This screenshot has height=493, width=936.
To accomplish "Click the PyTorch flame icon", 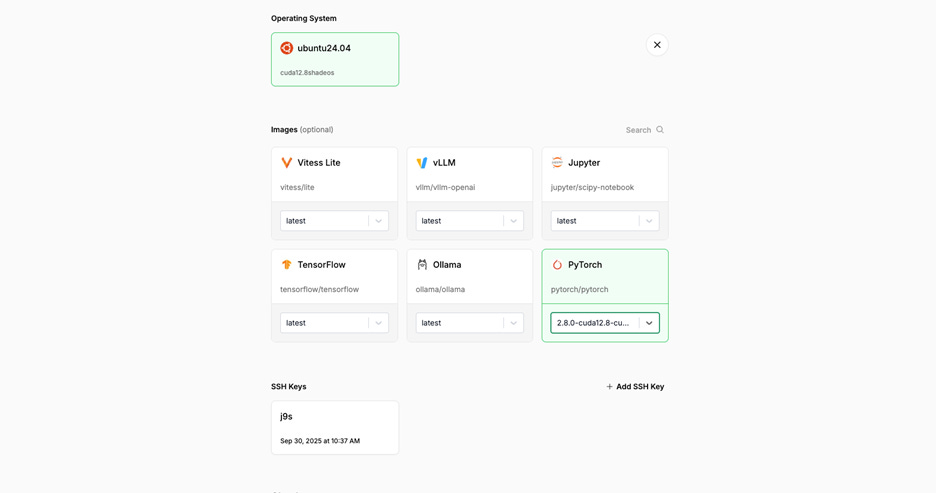I will tap(557, 264).
